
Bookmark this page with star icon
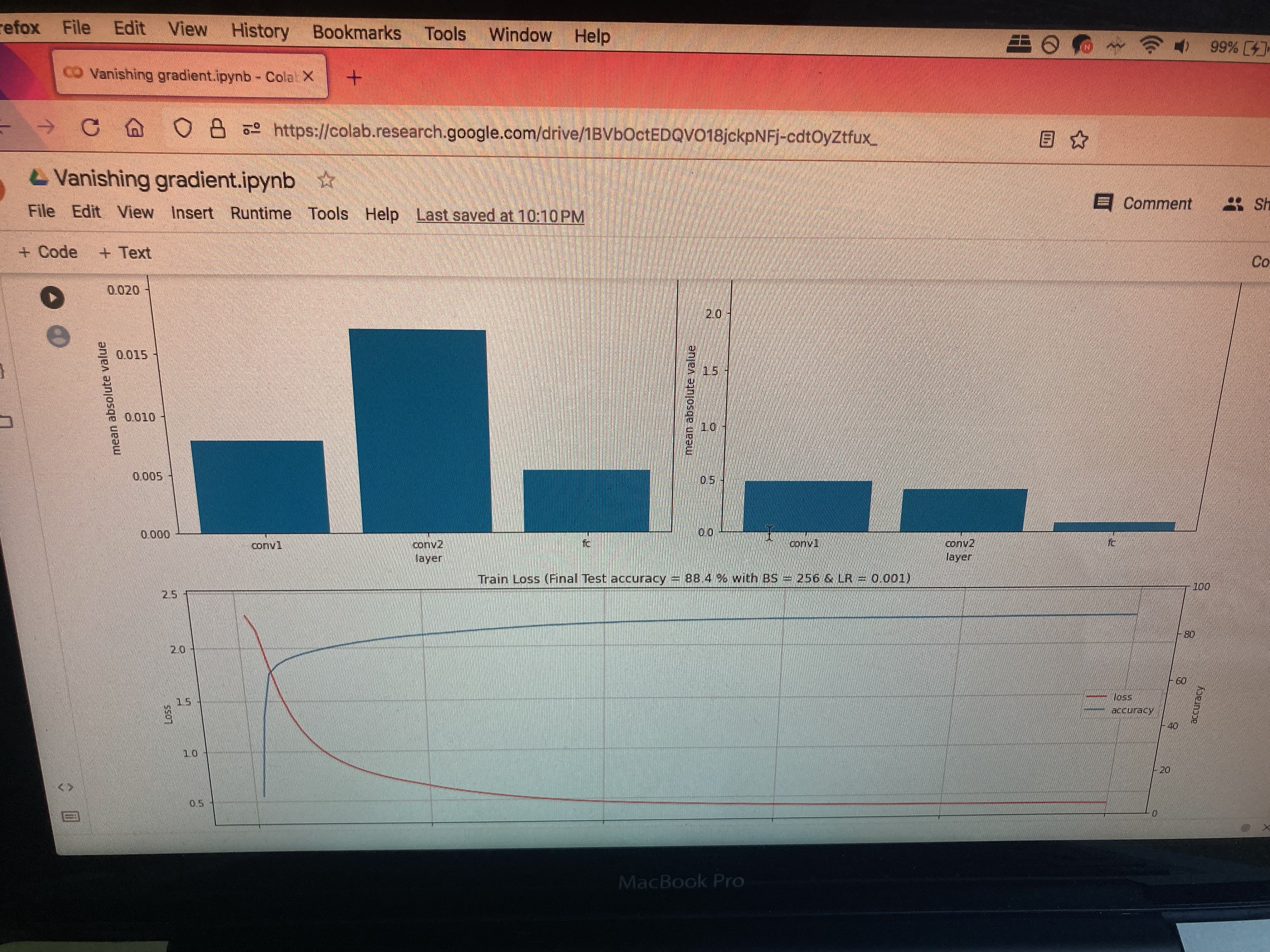[x=1079, y=139]
